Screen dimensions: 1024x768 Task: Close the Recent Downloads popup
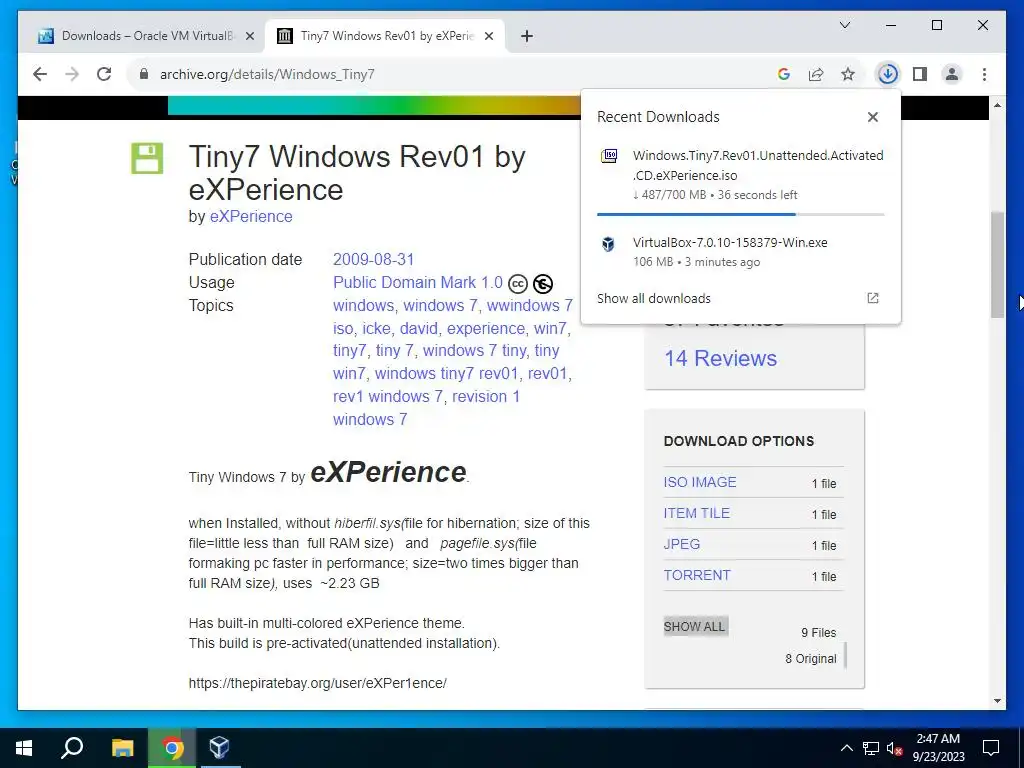click(872, 117)
